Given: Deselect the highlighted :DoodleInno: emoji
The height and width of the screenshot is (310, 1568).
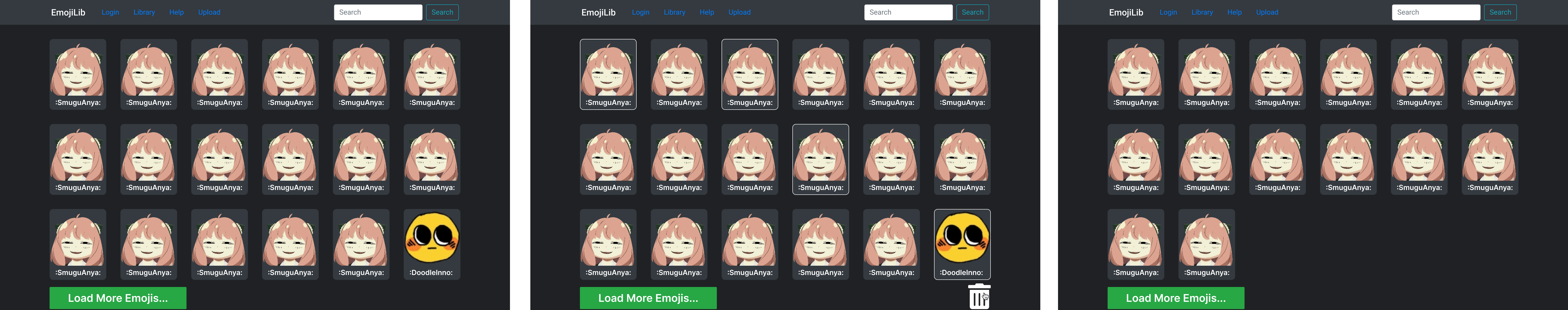Looking at the screenshot, I should [962, 244].
